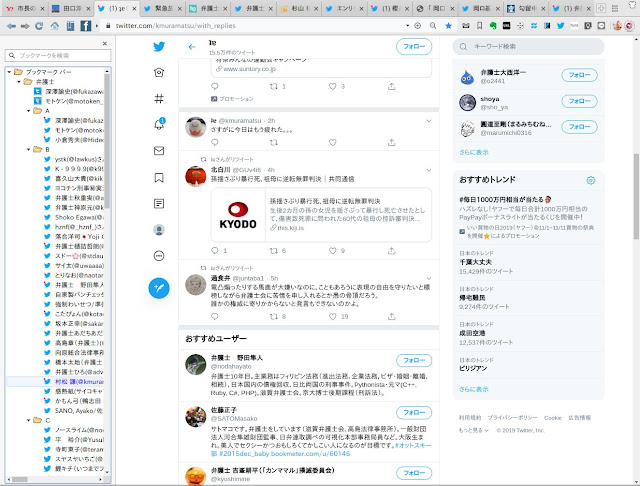640x486 pixels.
Task: Open Lists icon in Twitter sidebar
Action: coord(159,204)
